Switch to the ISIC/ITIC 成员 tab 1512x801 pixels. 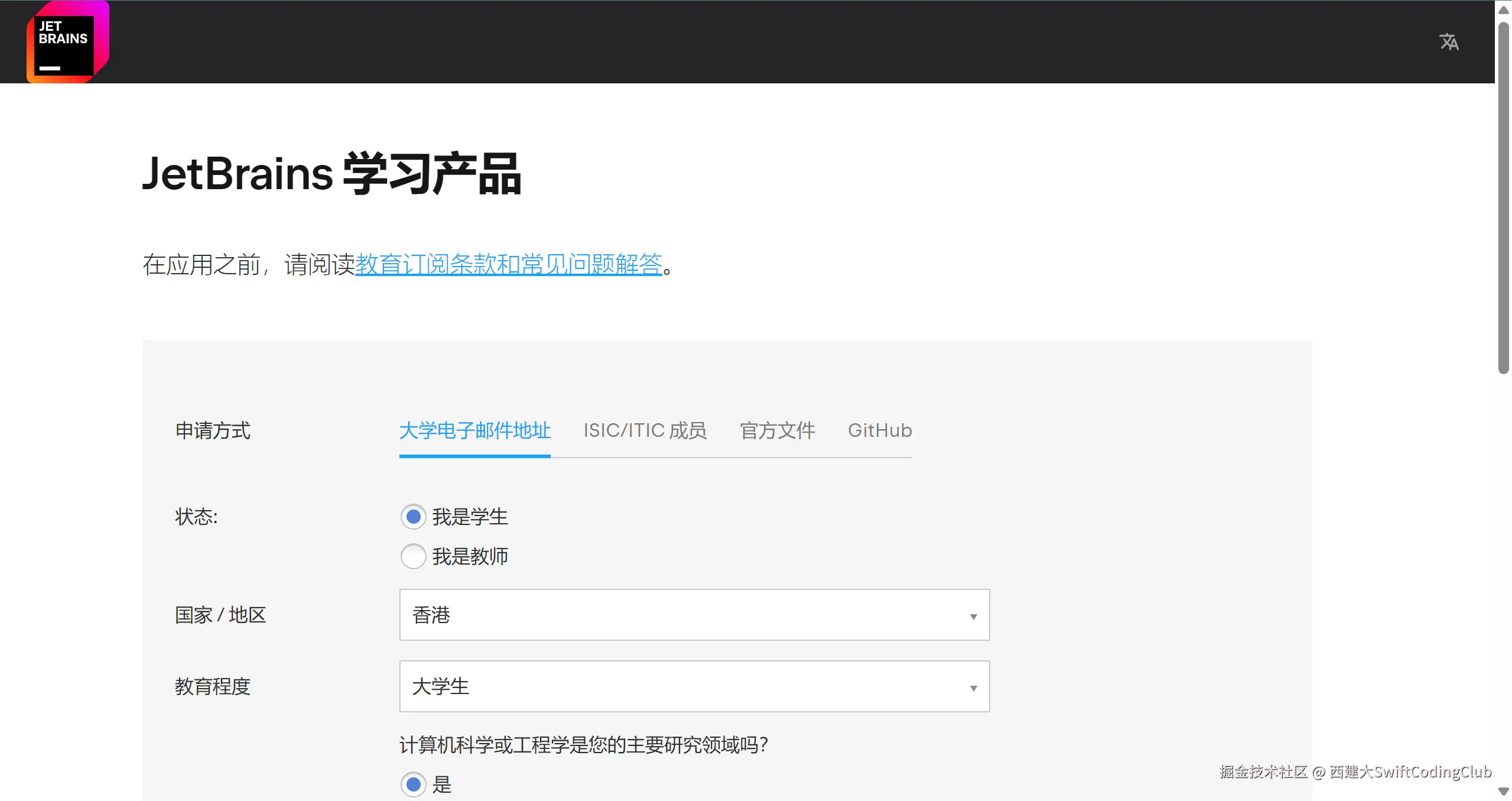[x=645, y=430]
